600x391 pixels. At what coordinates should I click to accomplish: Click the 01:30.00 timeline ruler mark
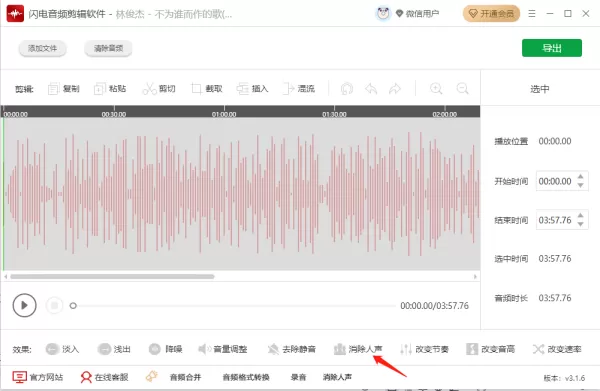click(334, 114)
